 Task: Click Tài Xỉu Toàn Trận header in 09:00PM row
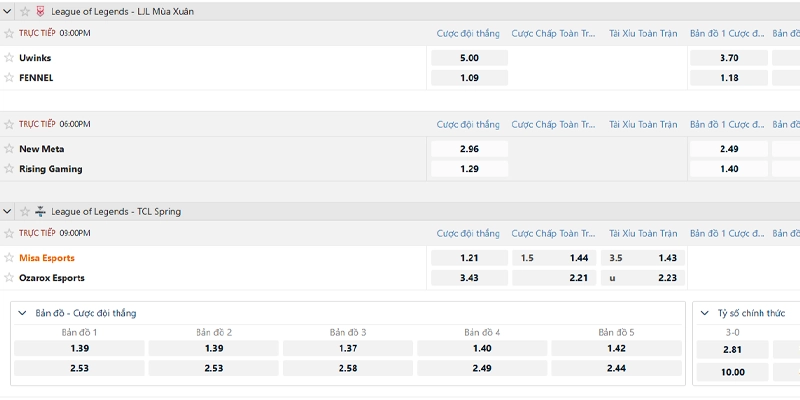coord(643,233)
